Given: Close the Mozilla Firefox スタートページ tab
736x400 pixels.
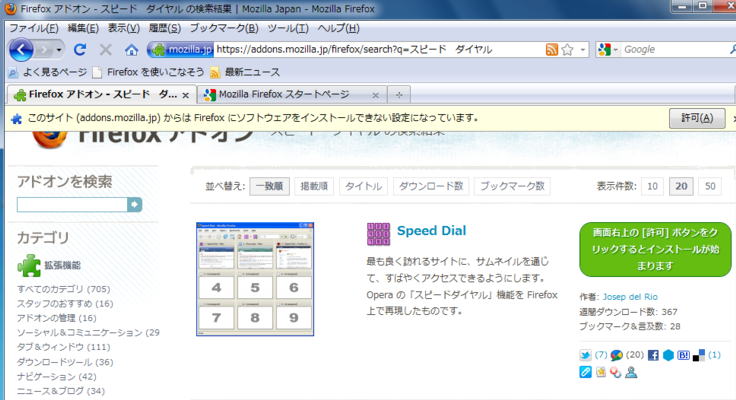Looking at the screenshot, I should pos(376,95).
